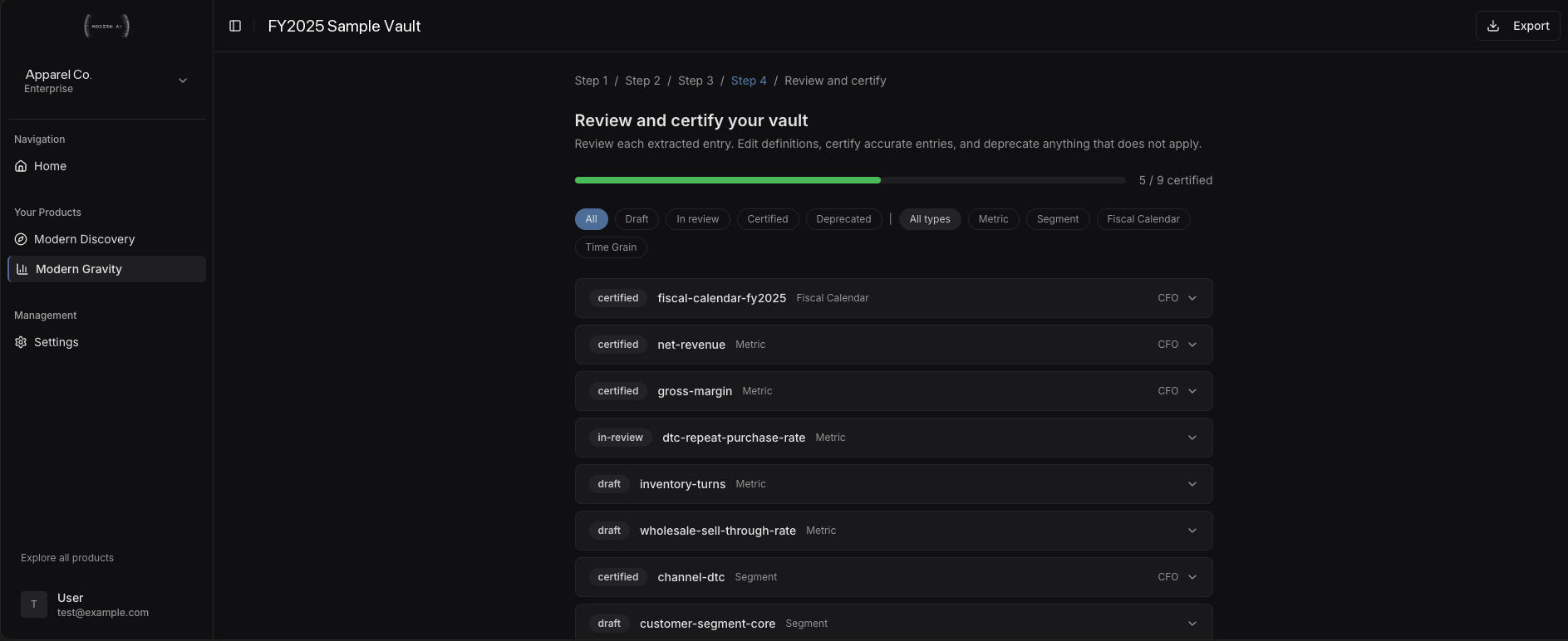Filter entries by Certified status
This screenshot has width=1568, height=641.
click(x=768, y=219)
